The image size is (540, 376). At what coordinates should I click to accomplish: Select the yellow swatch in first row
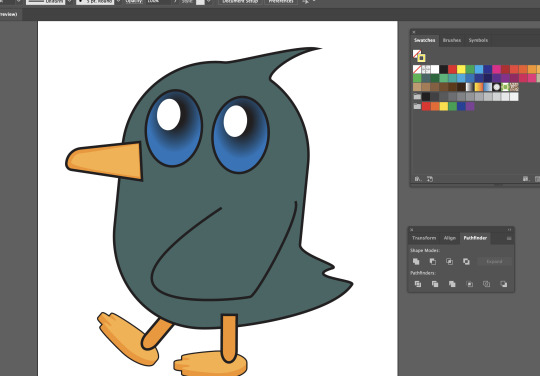pyautogui.click(x=461, y=69)
